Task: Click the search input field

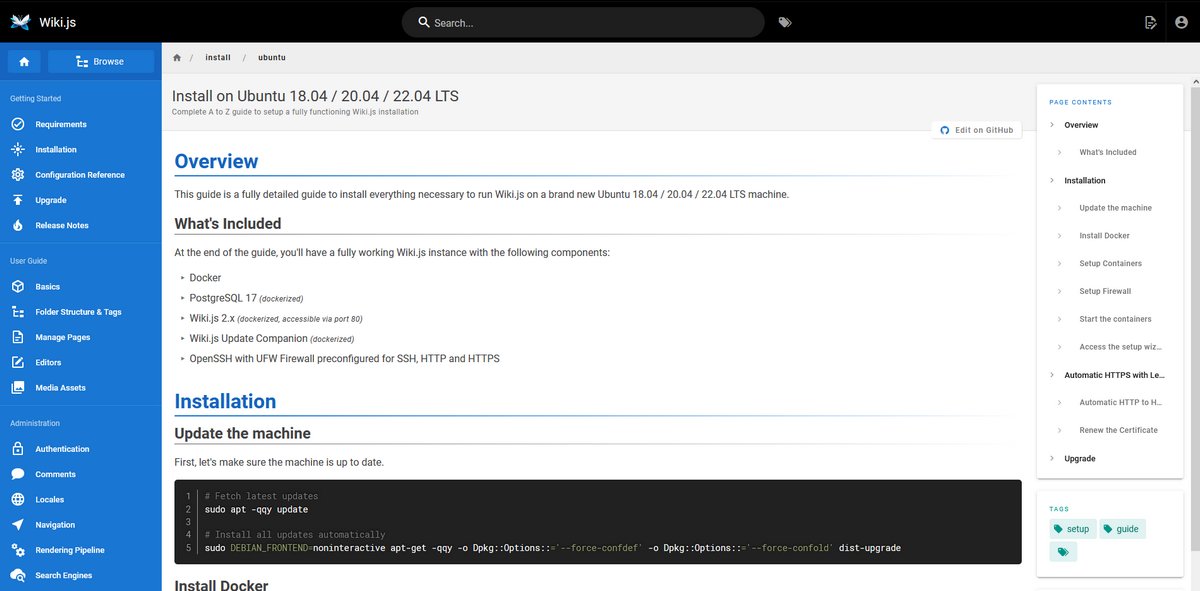Action: (583, 22)
